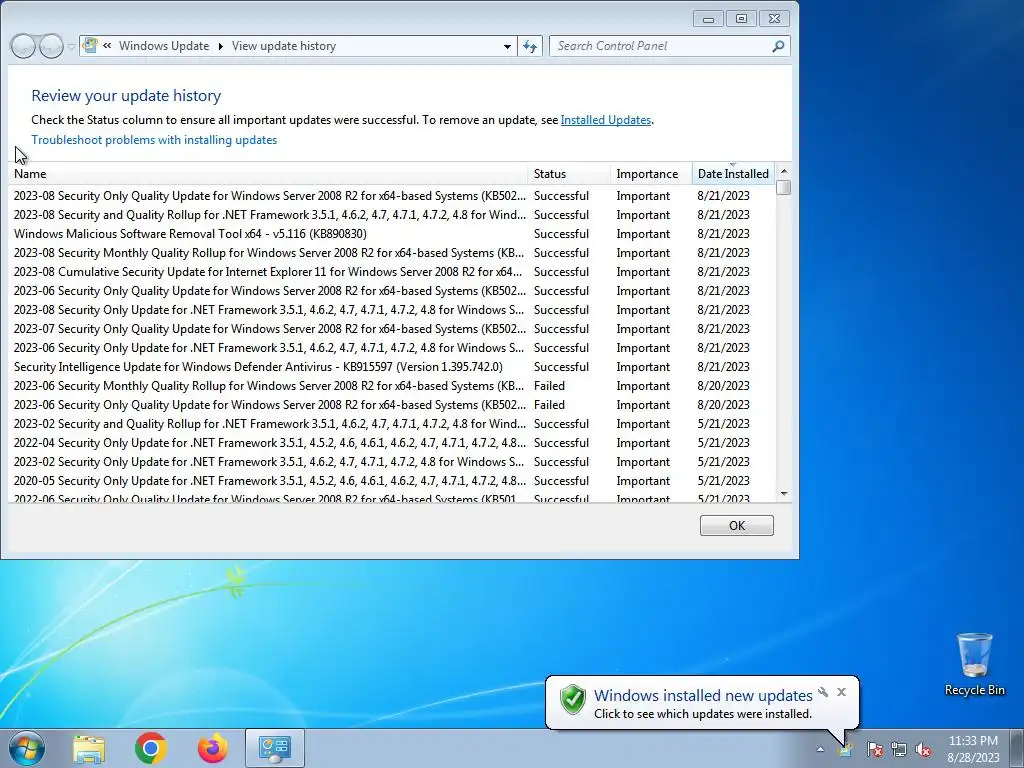Open the Windows Start menu

pyautogui.click(x=27, y=748)
